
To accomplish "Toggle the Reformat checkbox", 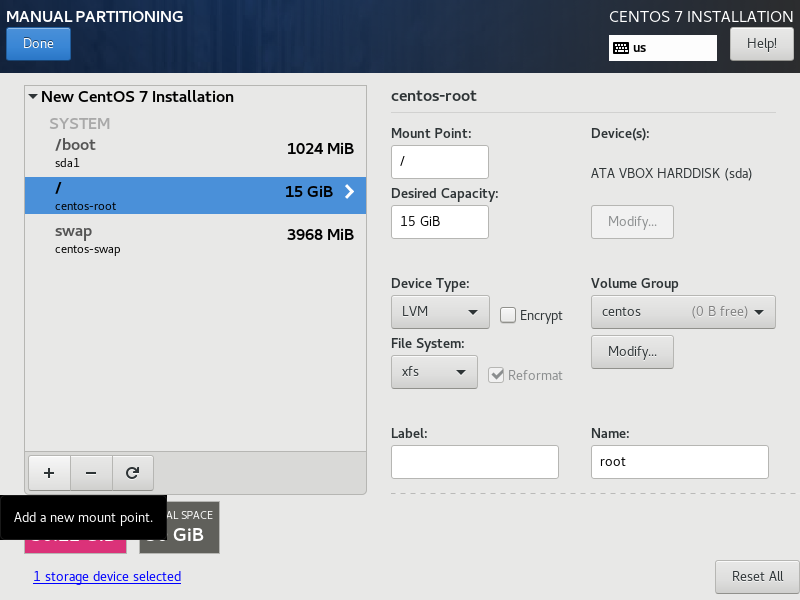I will coord(496,375).
